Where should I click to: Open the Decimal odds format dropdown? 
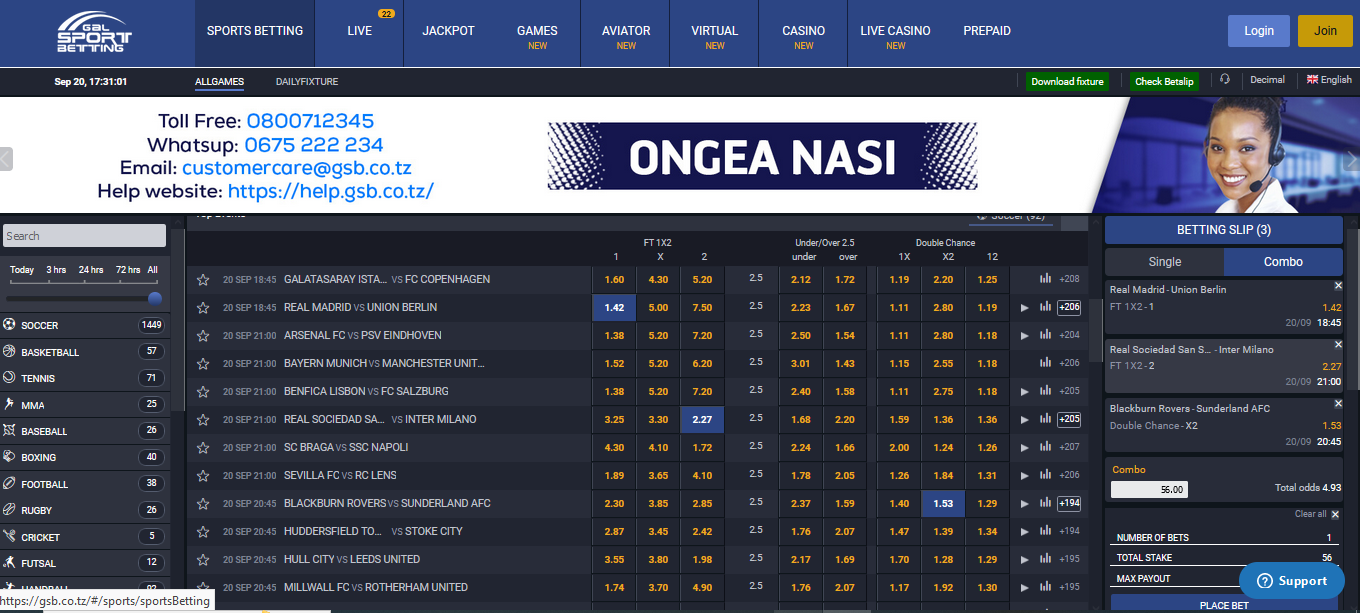pyautogui.click(x=1267, y=80)
